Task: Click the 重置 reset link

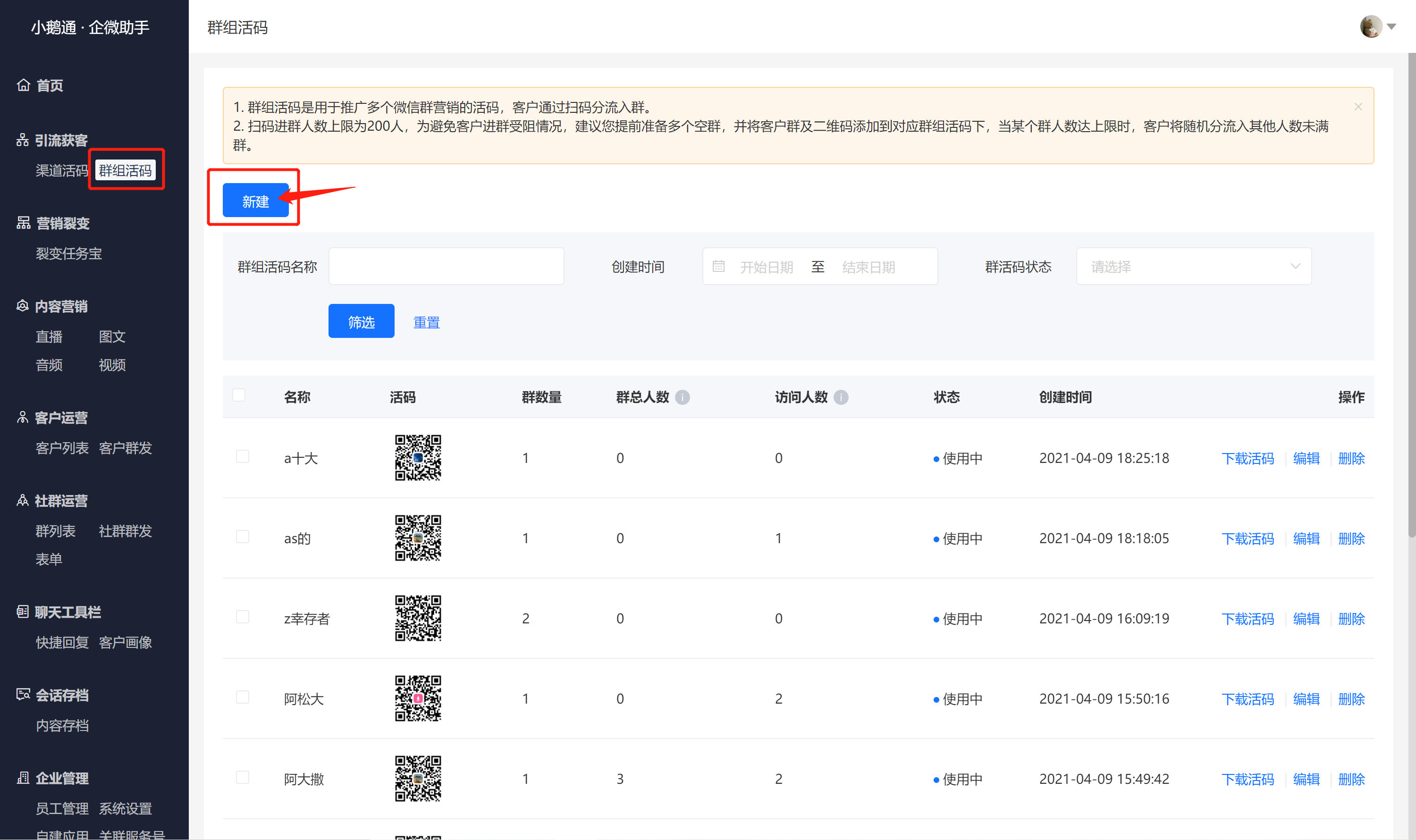Action: click(426, 322)
